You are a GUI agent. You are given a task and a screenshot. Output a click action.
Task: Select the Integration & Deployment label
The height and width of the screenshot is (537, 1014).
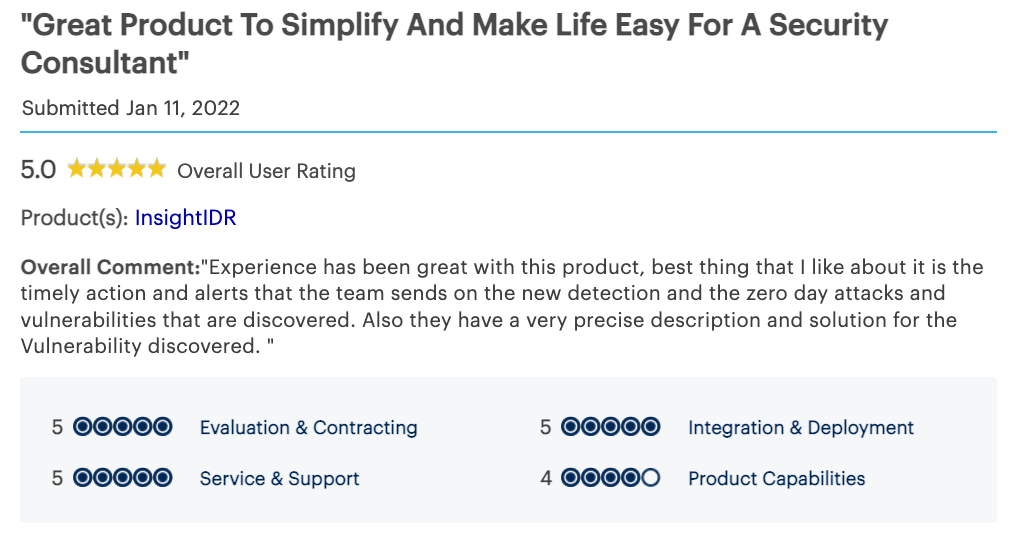click(x=800, y=428)
